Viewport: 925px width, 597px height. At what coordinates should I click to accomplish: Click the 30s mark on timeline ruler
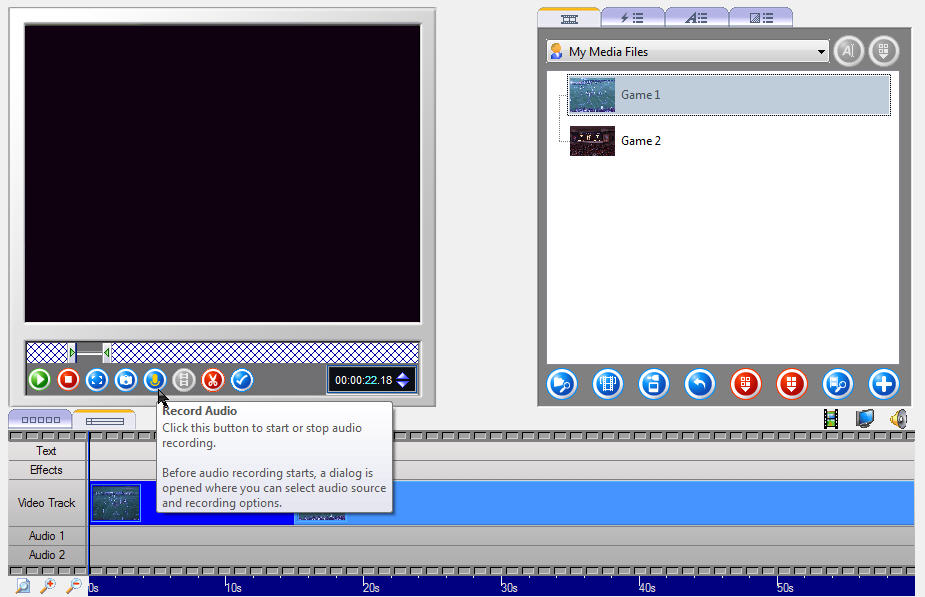510,588
